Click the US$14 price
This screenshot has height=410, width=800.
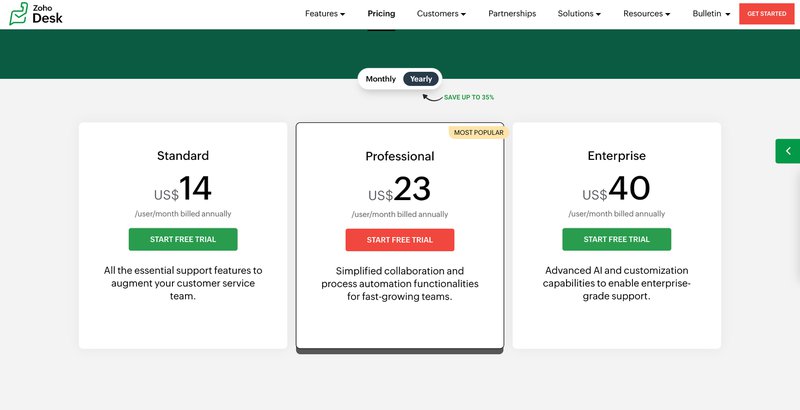tap(183, 189)
